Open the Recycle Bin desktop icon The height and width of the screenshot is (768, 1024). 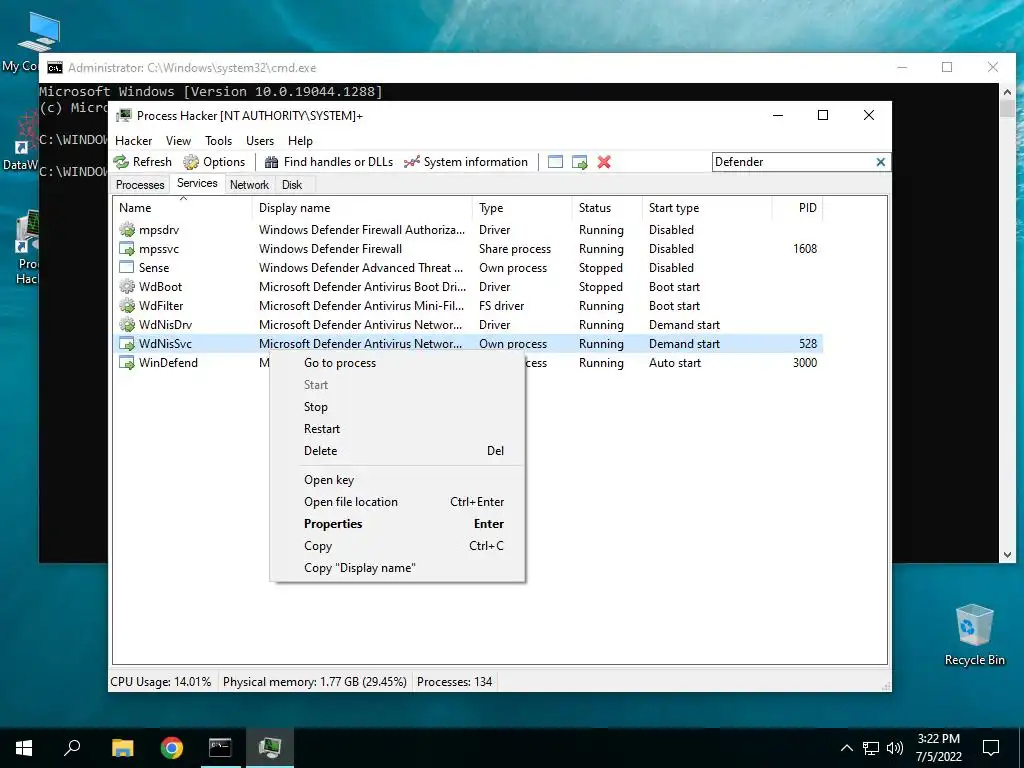[974, 634]
